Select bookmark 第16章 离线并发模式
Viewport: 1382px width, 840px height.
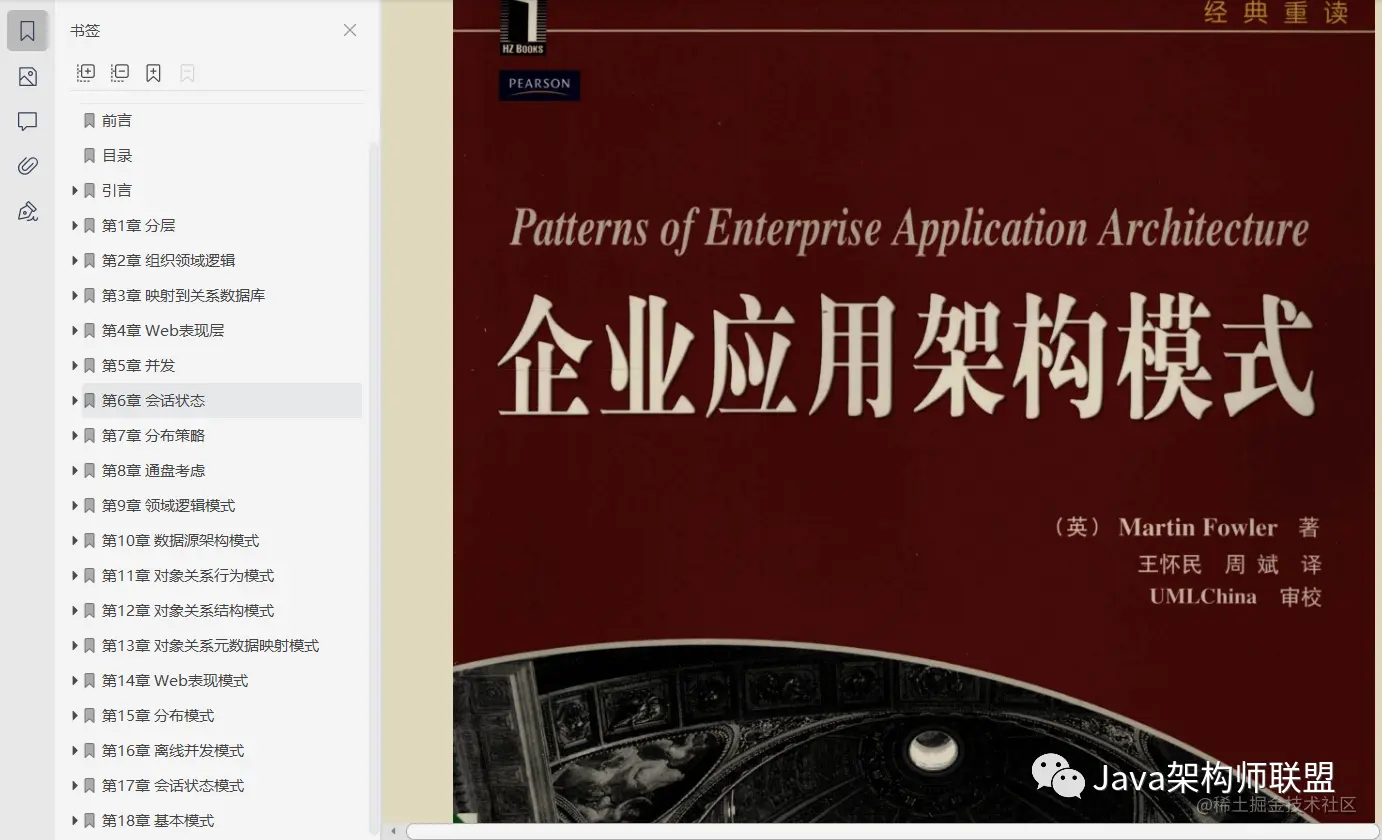click(173, 750)
